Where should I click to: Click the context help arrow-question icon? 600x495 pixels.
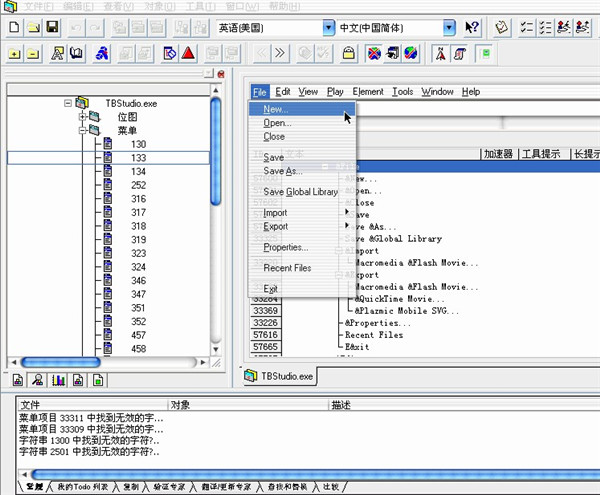[x=472, y=27]
